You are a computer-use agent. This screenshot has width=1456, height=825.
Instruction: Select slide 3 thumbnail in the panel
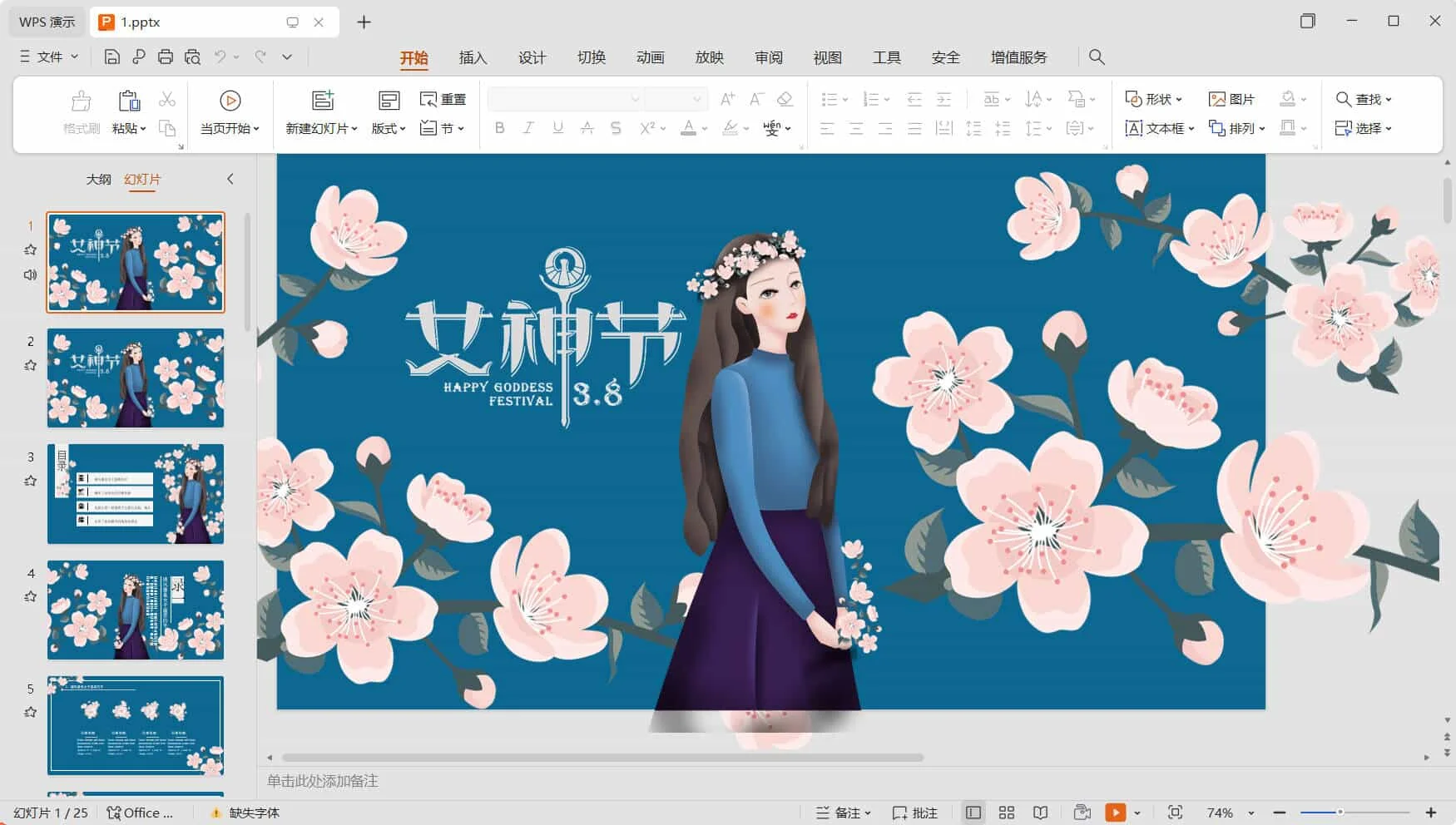click(x=136, y=494)
